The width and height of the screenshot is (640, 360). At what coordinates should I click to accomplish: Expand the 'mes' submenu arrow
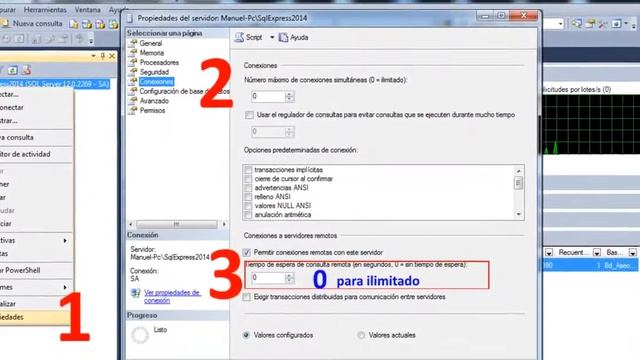[65, 287]
